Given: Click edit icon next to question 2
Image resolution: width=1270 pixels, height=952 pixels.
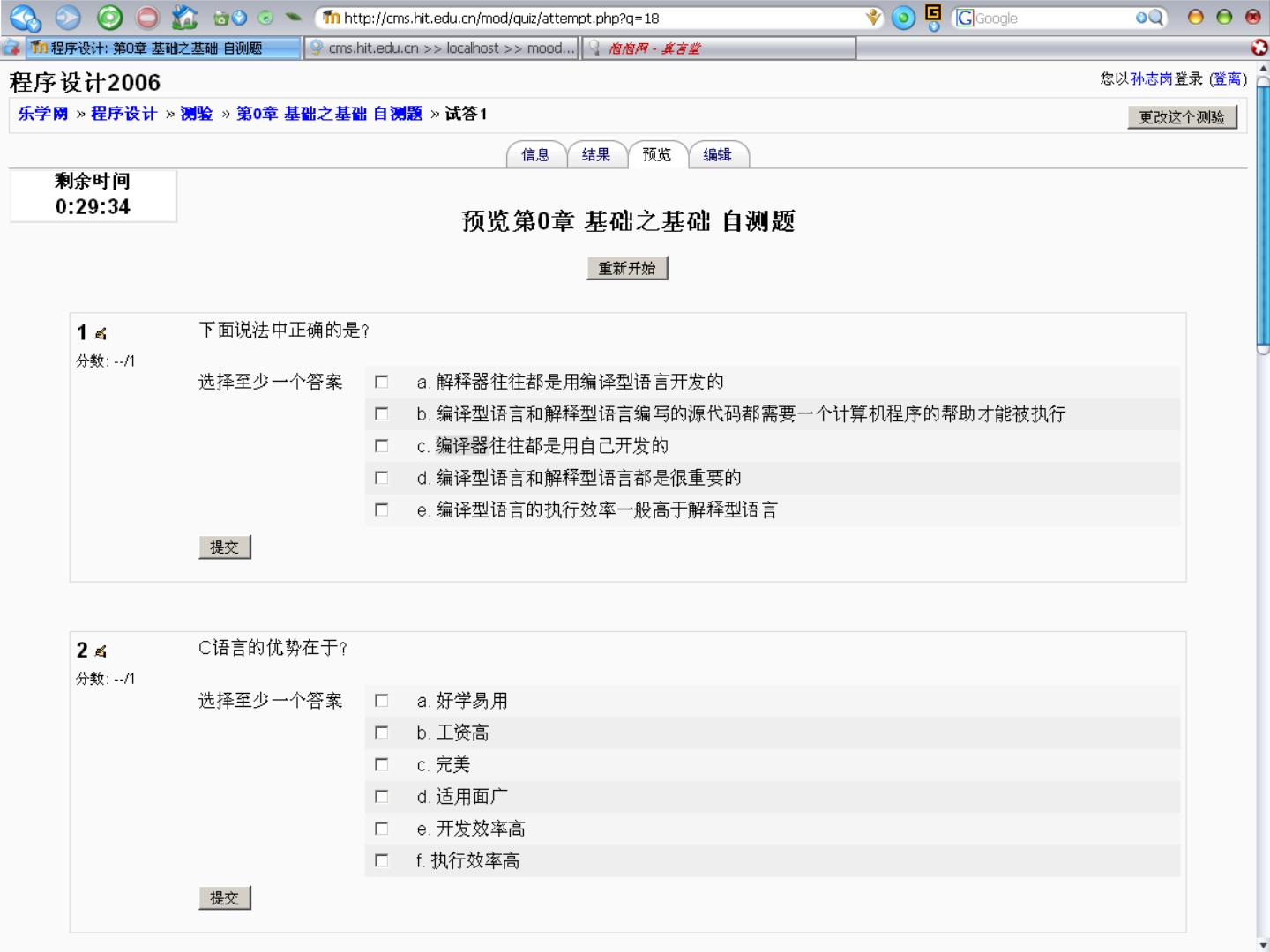Looking at the screenshot, I should click(101, 651).
